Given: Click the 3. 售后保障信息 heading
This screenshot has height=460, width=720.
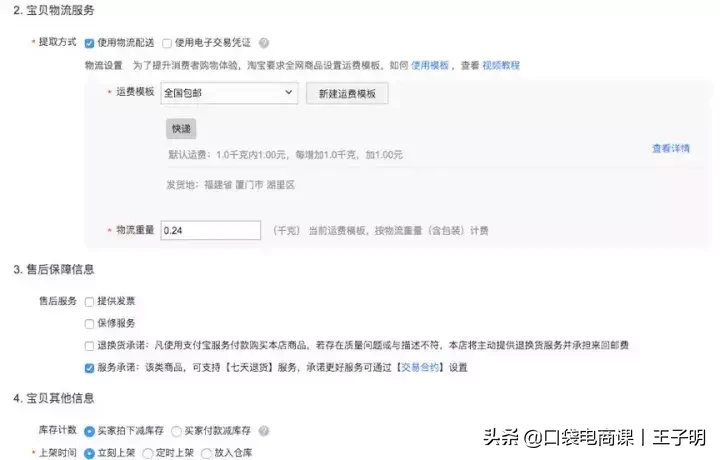Looking at the screenshot, I should pyautogui.click(x=54, y=269).
